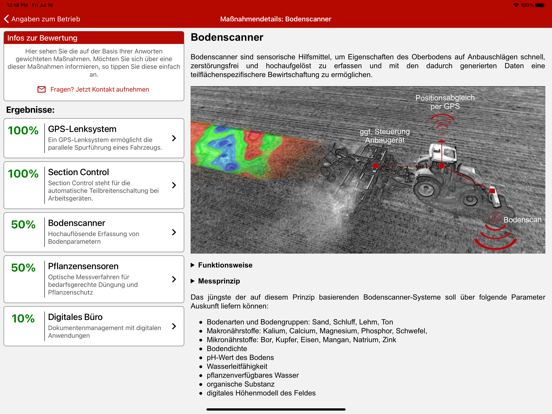Tap 'Bodendichte' bullet item

(227, 349)
